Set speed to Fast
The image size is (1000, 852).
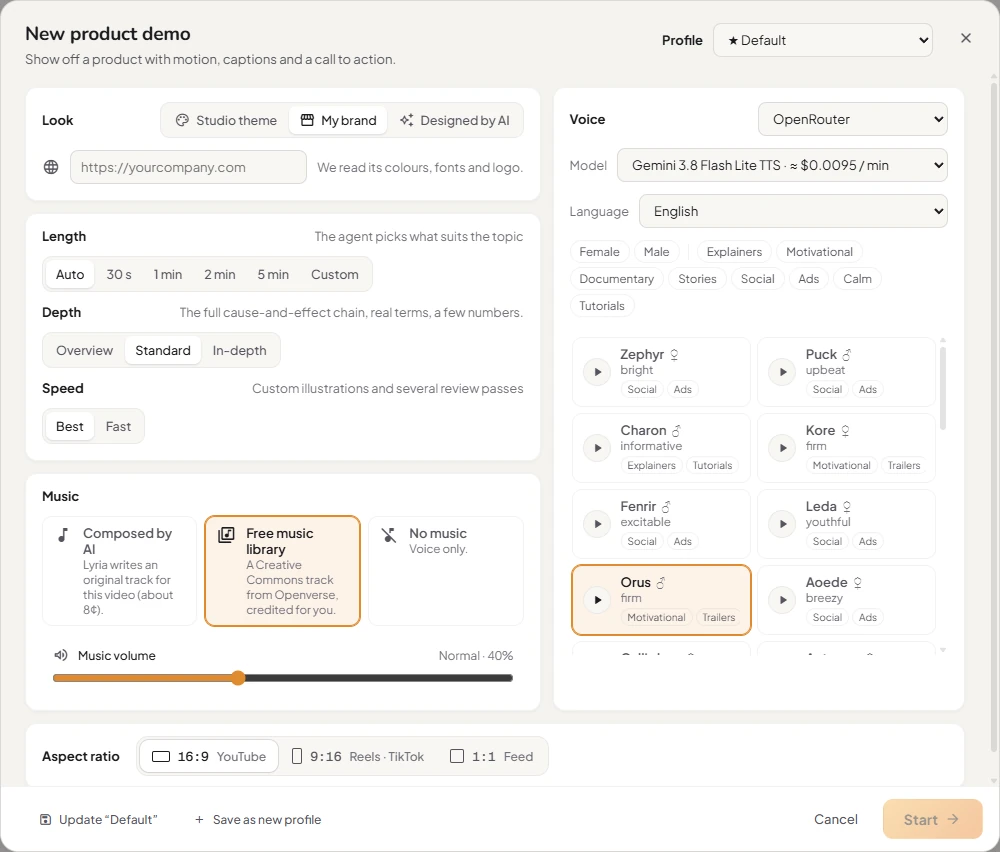click(118, 426)
